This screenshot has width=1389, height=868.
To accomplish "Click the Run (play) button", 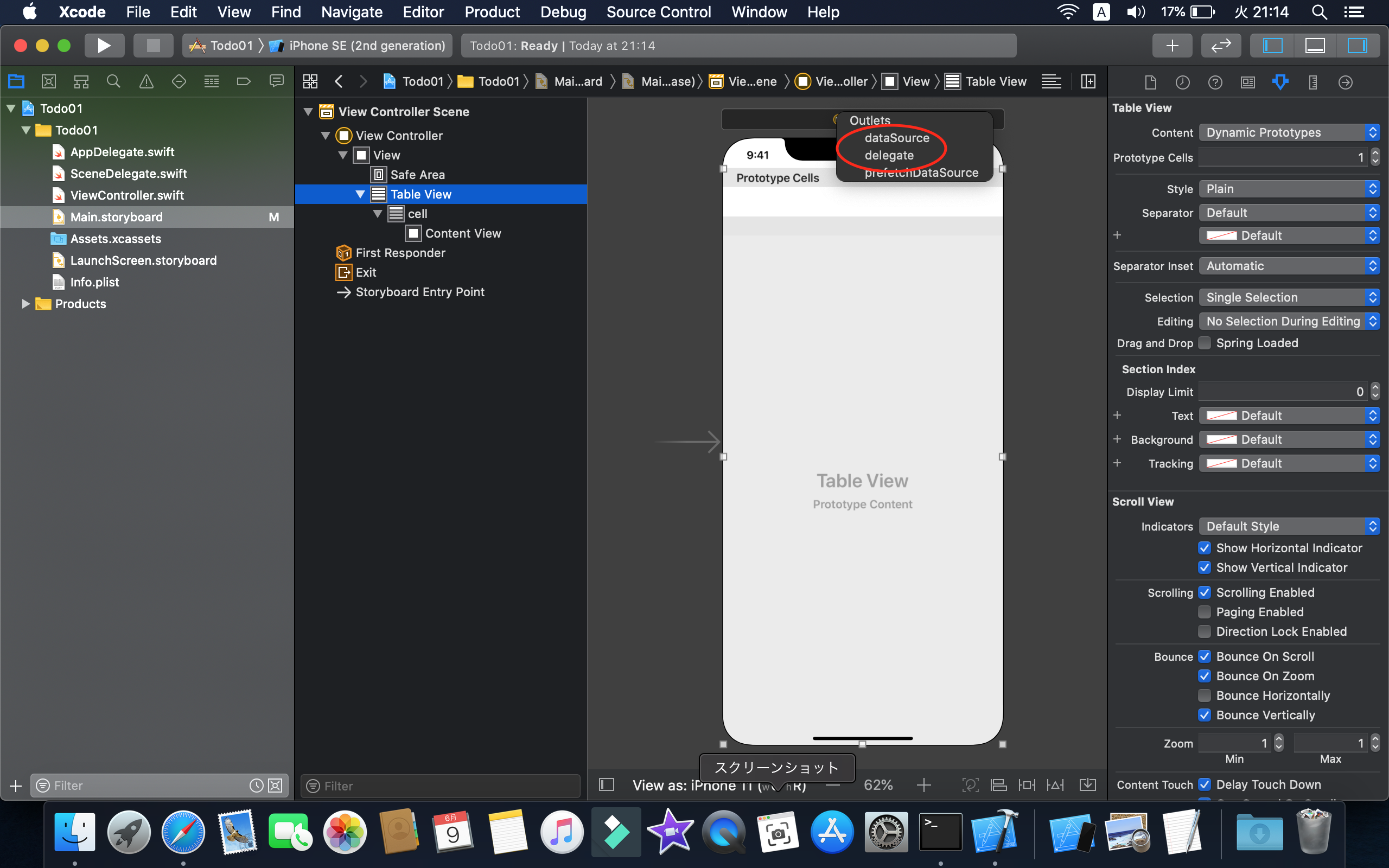I will pos(104,46).
